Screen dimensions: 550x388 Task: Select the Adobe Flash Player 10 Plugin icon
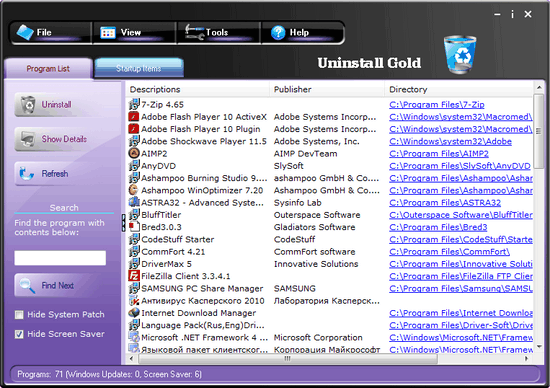[x=134, y=129]
